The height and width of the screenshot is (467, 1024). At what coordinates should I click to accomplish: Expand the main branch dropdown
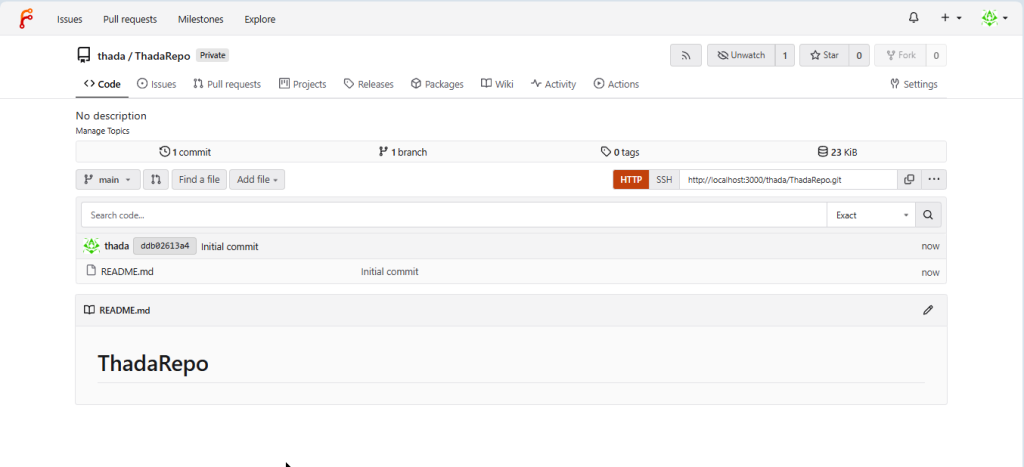point(108,180)
